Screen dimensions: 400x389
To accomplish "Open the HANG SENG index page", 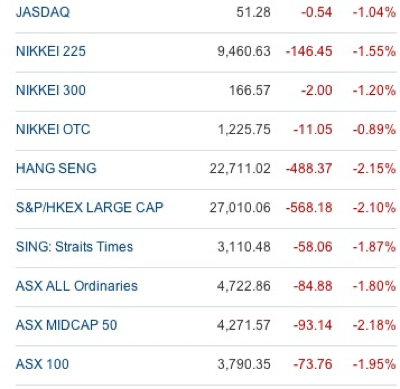I will (x=56, y=168).
